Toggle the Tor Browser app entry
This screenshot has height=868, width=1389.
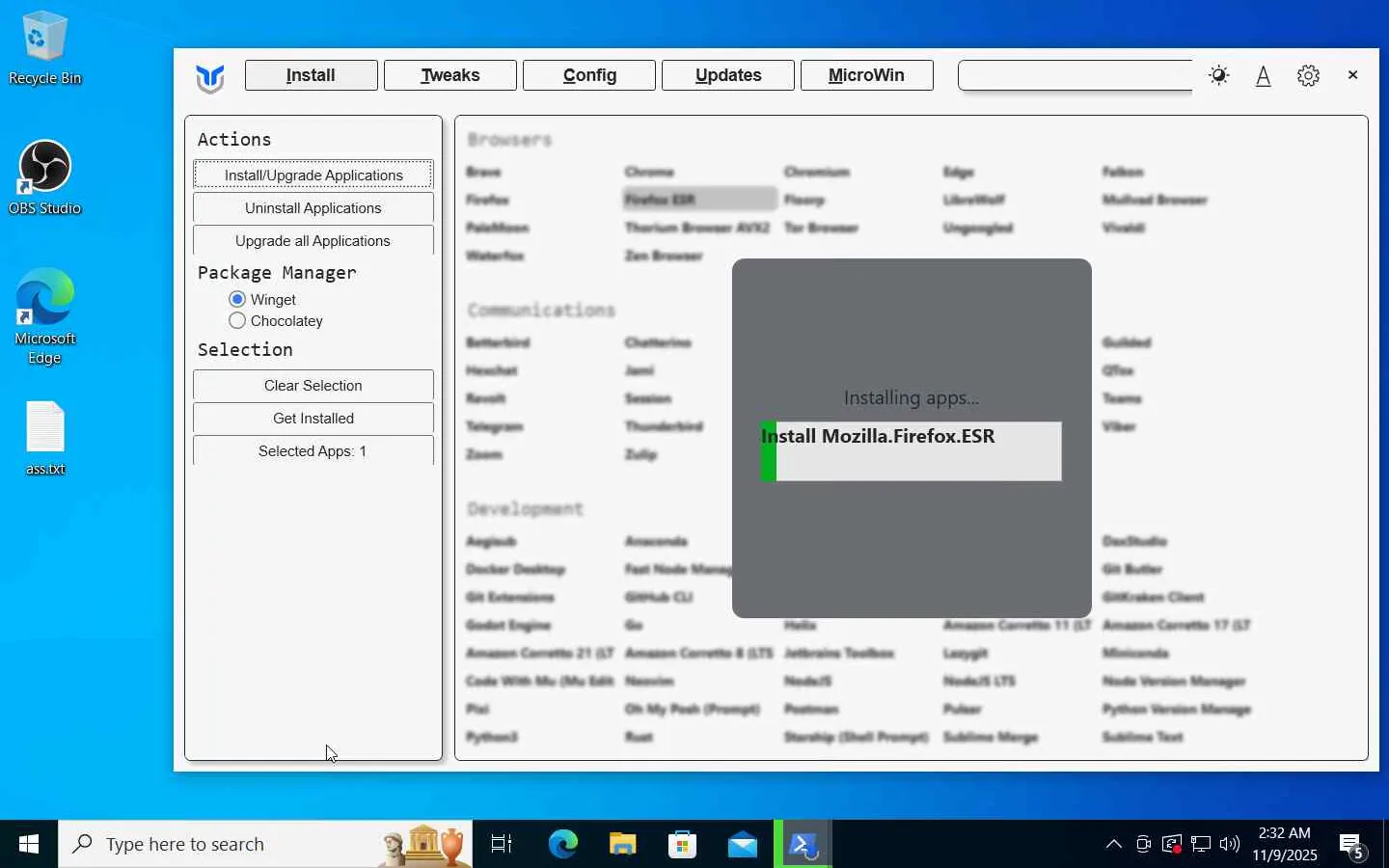coord(822,228)
